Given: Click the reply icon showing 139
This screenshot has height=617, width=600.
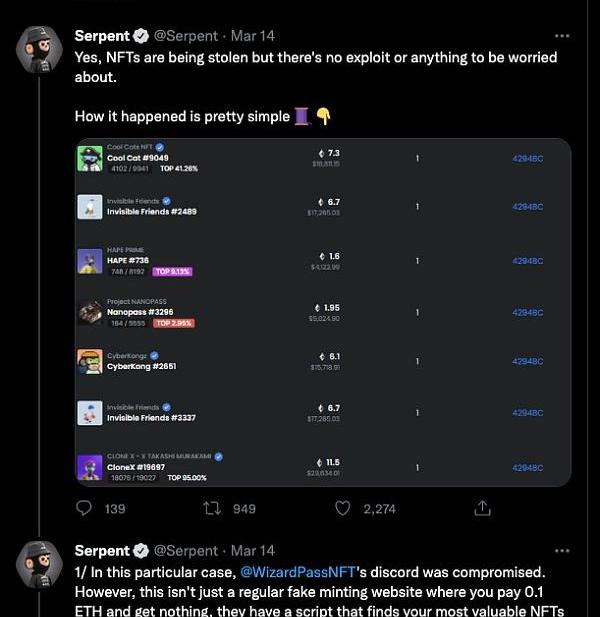Looking at the screenshot, I should click(x=84, y=508).
